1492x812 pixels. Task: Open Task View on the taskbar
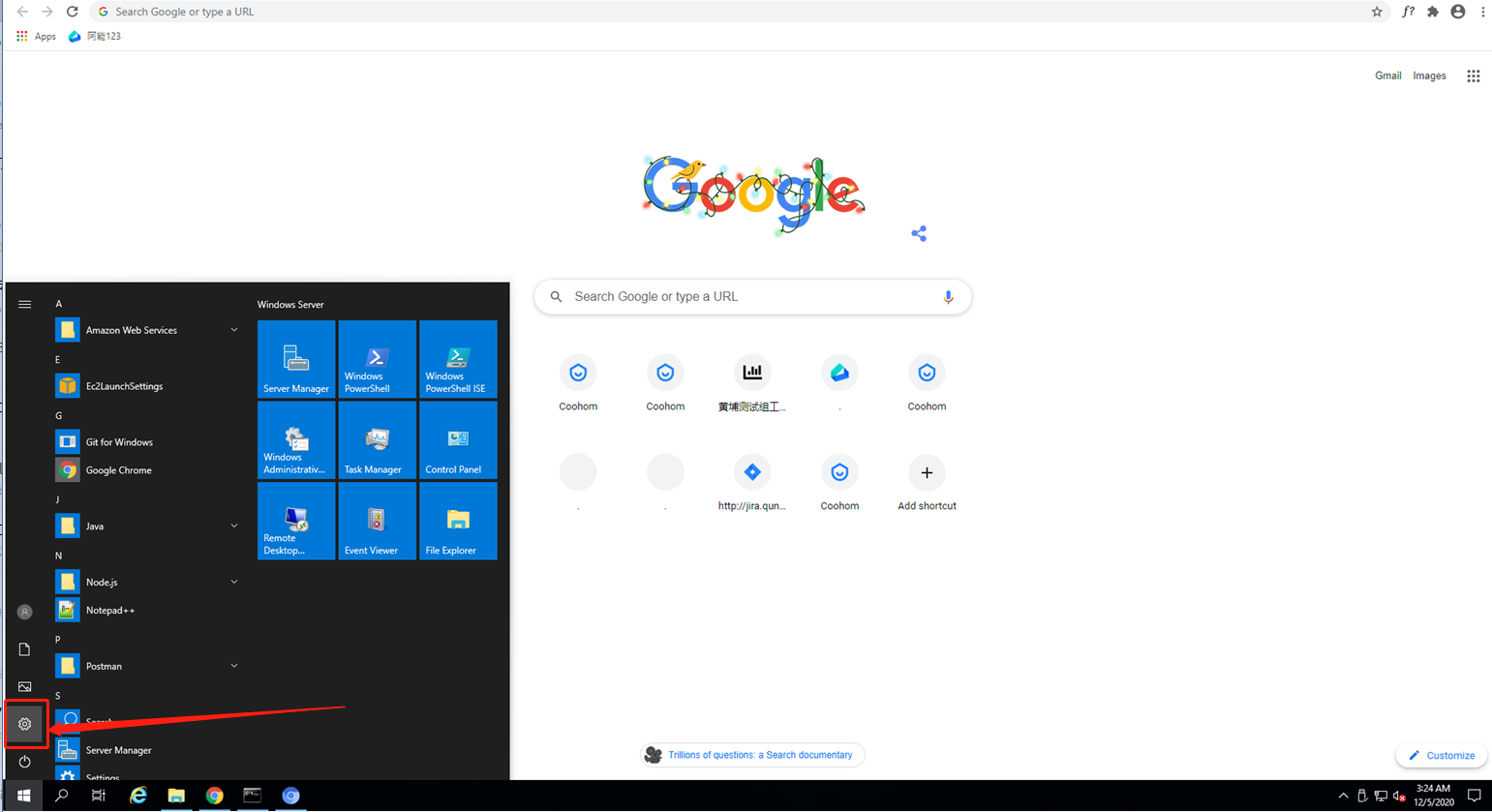99,796
